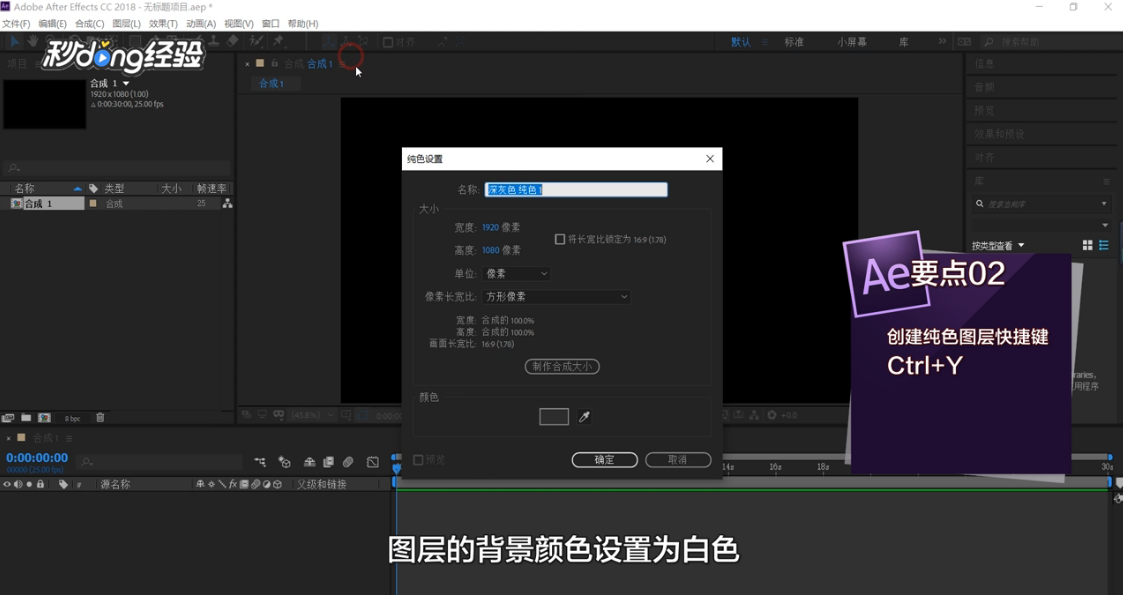Viewport: 1123px width, 595px height.
Task: Open the 编辑(E) menu
Action: coord(52,24)
